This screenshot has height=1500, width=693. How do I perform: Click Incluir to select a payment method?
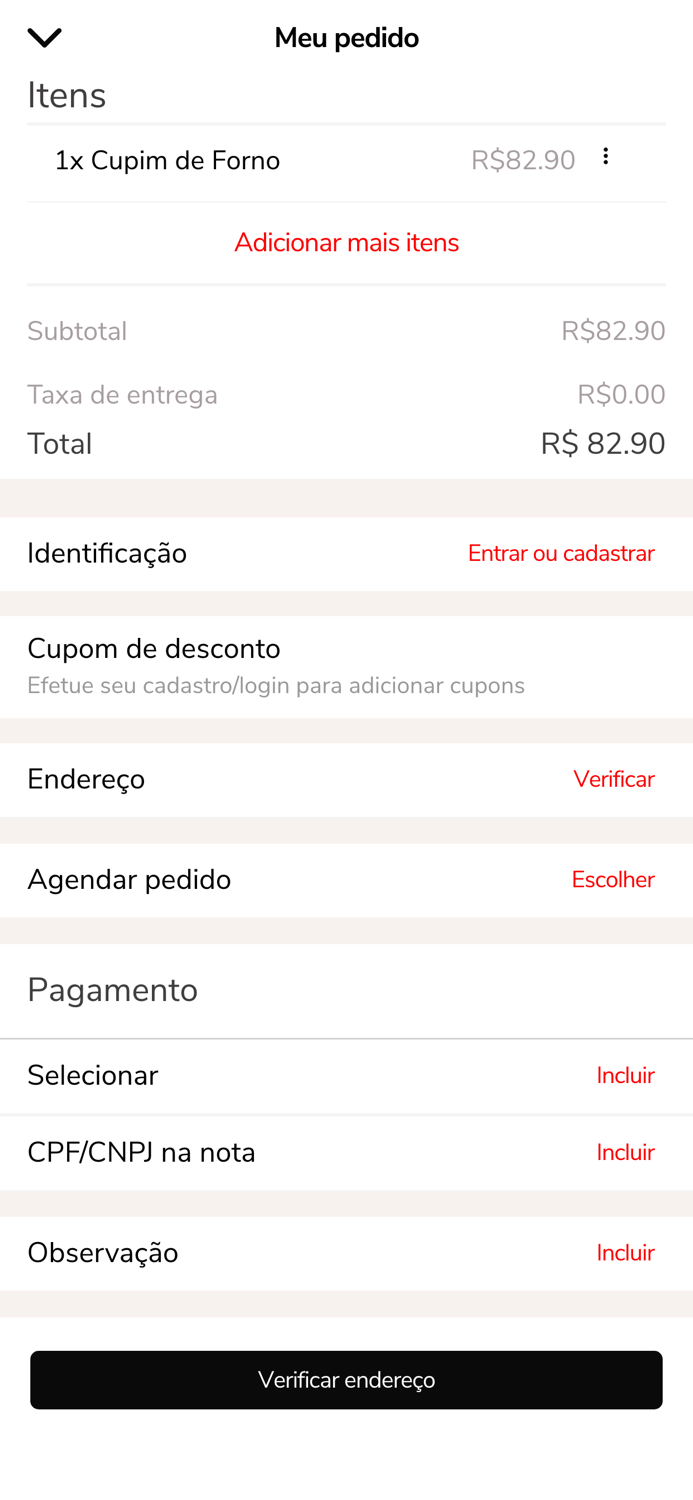(x=625, y=1076)
